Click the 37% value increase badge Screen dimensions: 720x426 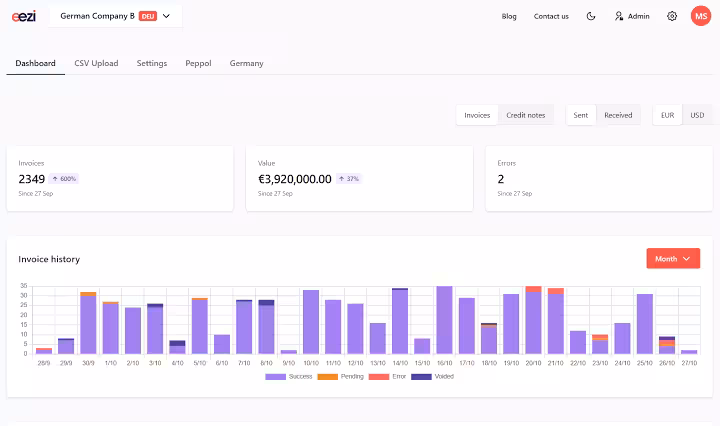coord(349,179)
